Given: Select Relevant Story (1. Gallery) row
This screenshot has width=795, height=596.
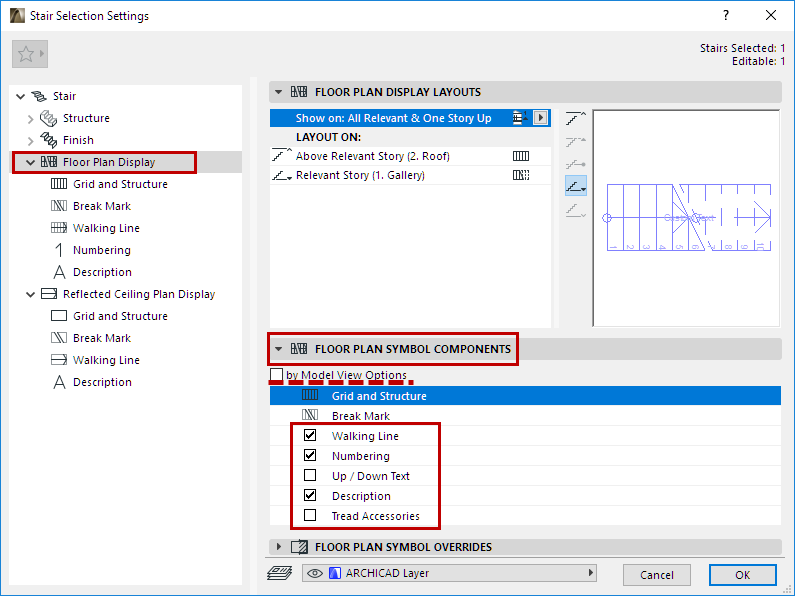Looking at the screenshot, I should pos(410,175).
